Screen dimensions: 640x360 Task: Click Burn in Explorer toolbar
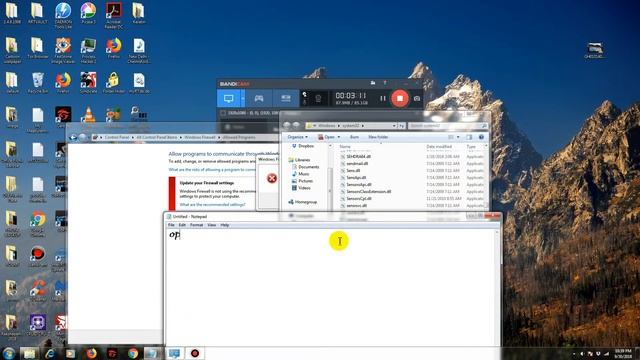coord(354,137)
